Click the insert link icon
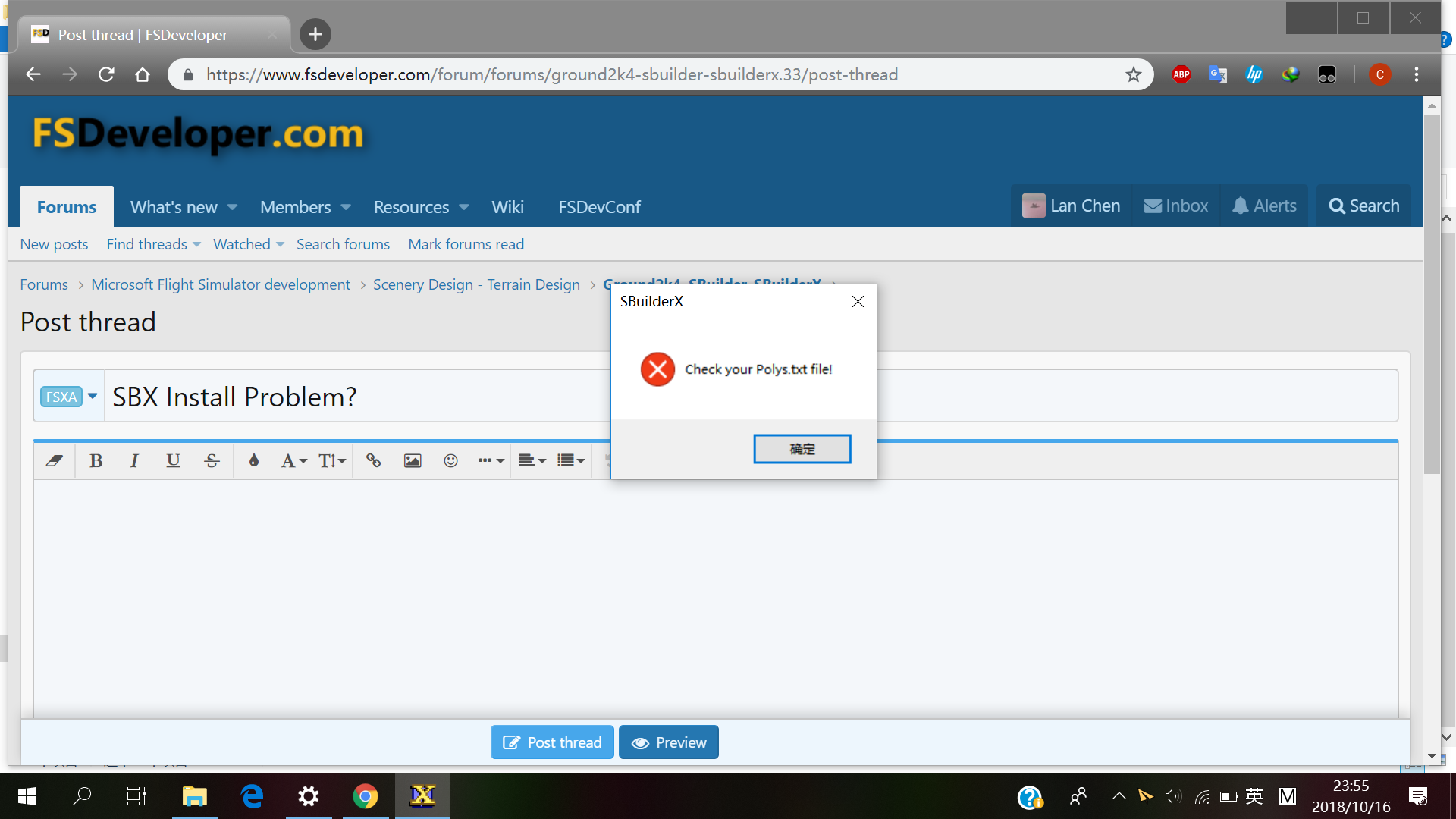Image resolution: width=1456 pixels, height=819 pixels. point(373,460)
